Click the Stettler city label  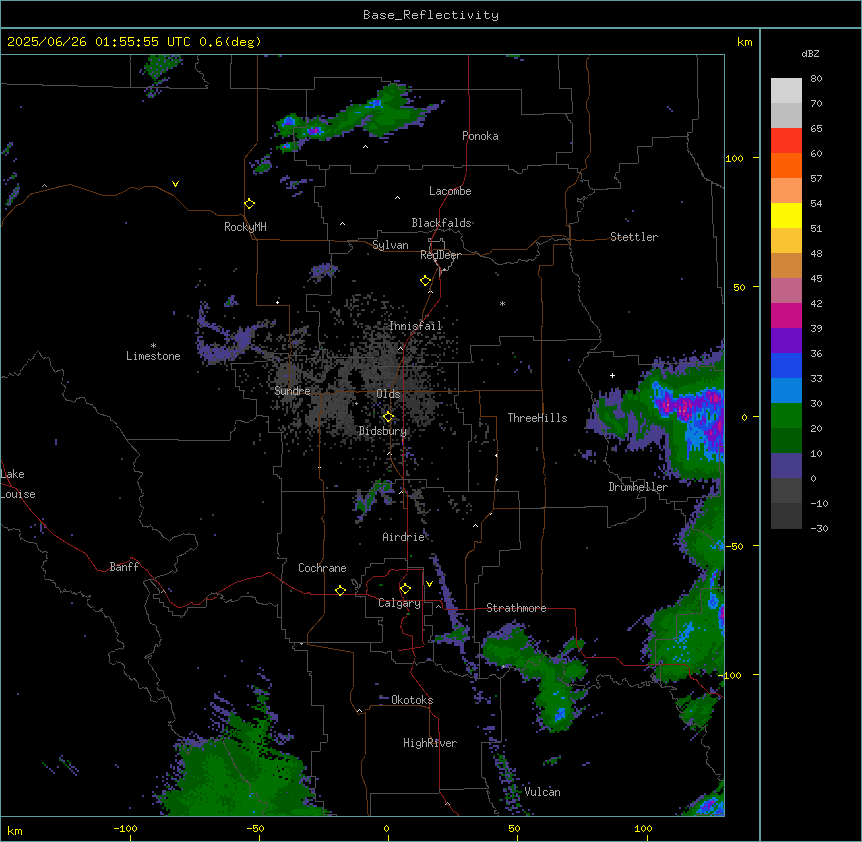pyautogui.click(x=634, y=237)
